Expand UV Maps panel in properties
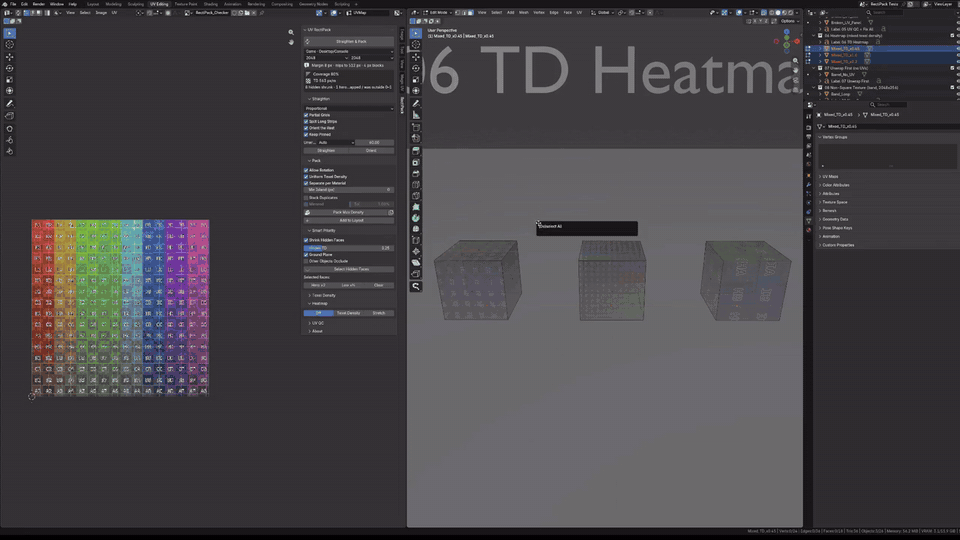Viewport: 960px width, 540px height. (x=829, y=176)
